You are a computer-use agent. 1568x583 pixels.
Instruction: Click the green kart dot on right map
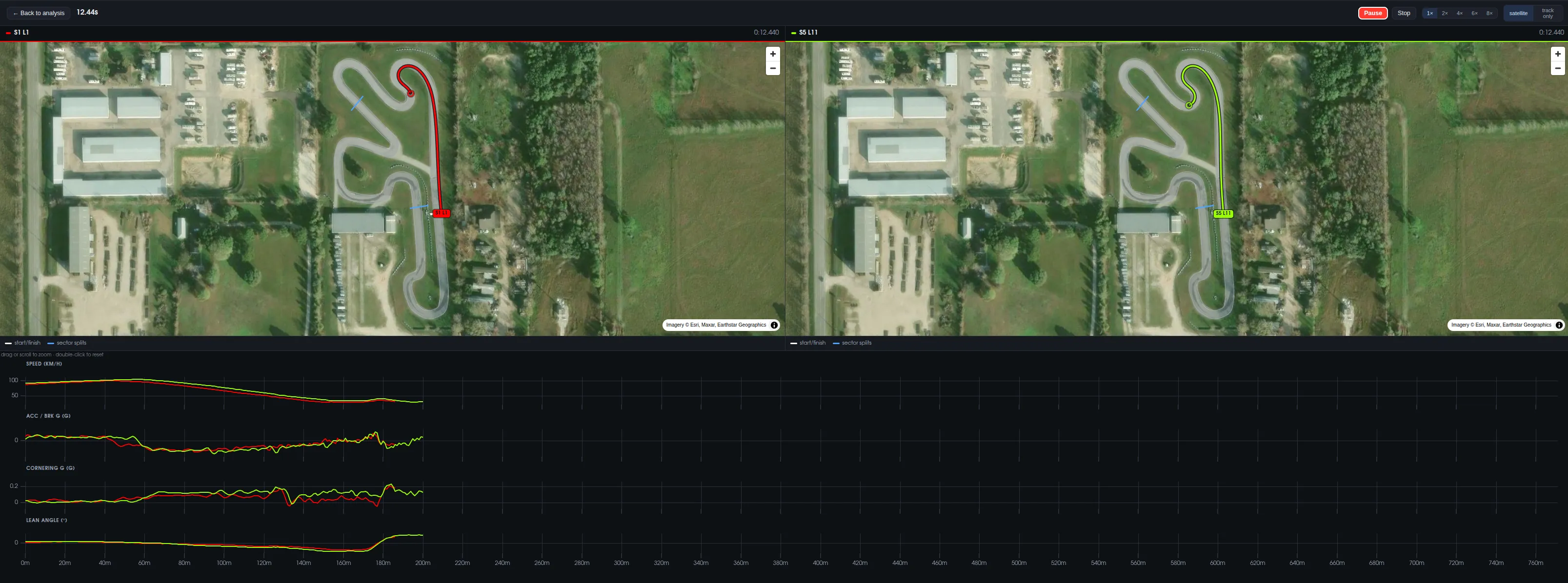(x=1189, y=105)
